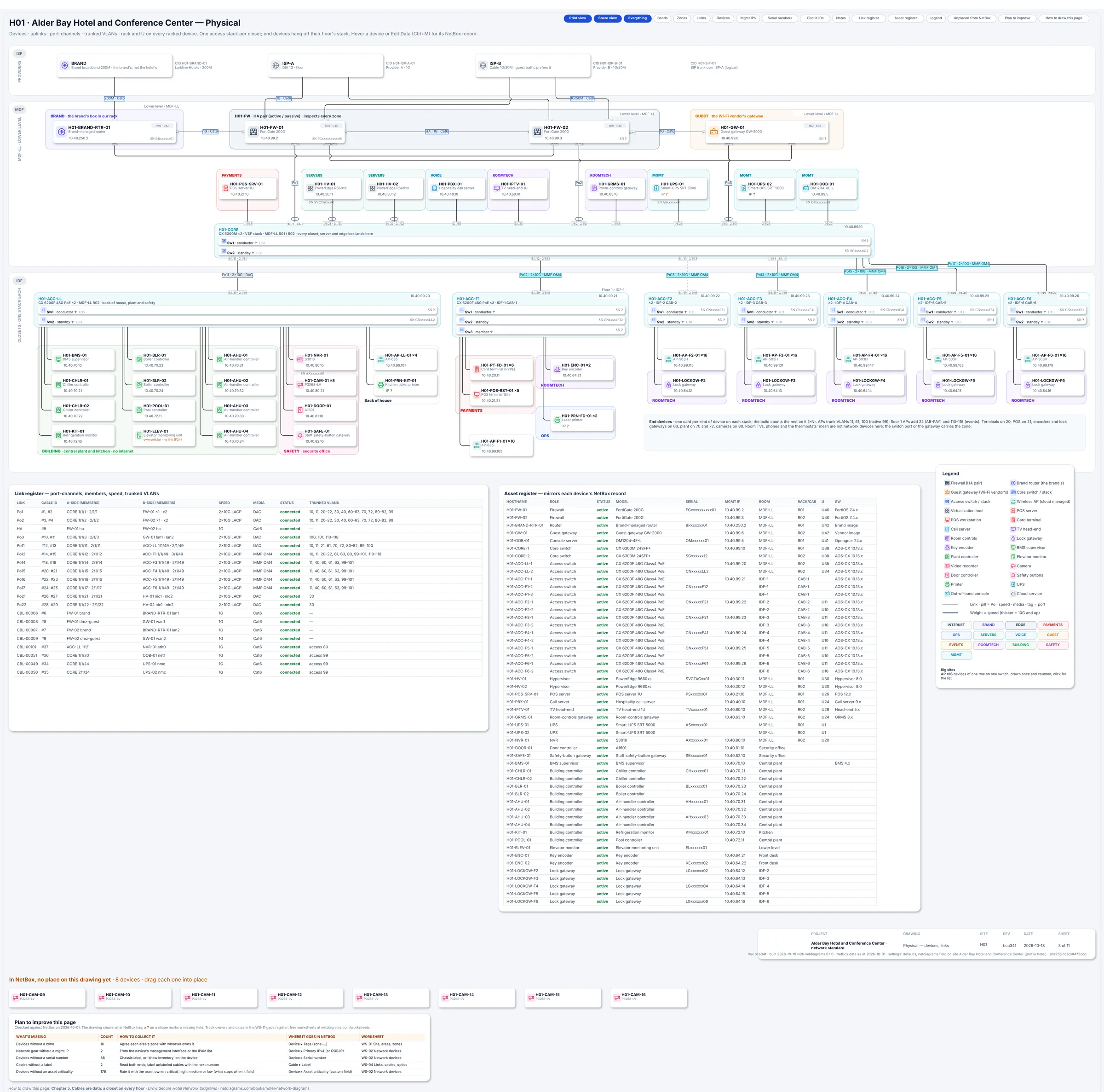This screenshot has width=1104, height=1092.
Task: Click the Share view button
Action: coord(607,18)
